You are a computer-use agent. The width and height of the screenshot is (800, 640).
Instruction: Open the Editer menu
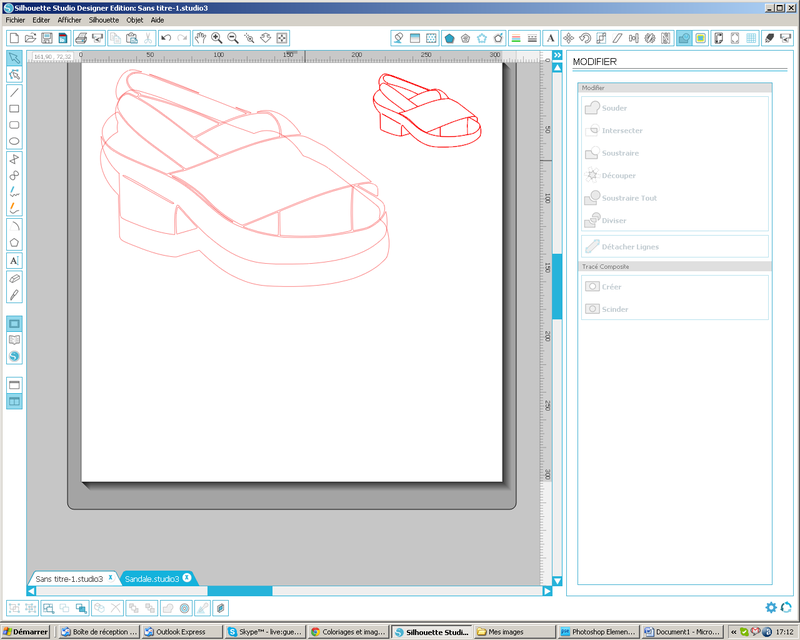pyautogui.click(x=41, y=20)
